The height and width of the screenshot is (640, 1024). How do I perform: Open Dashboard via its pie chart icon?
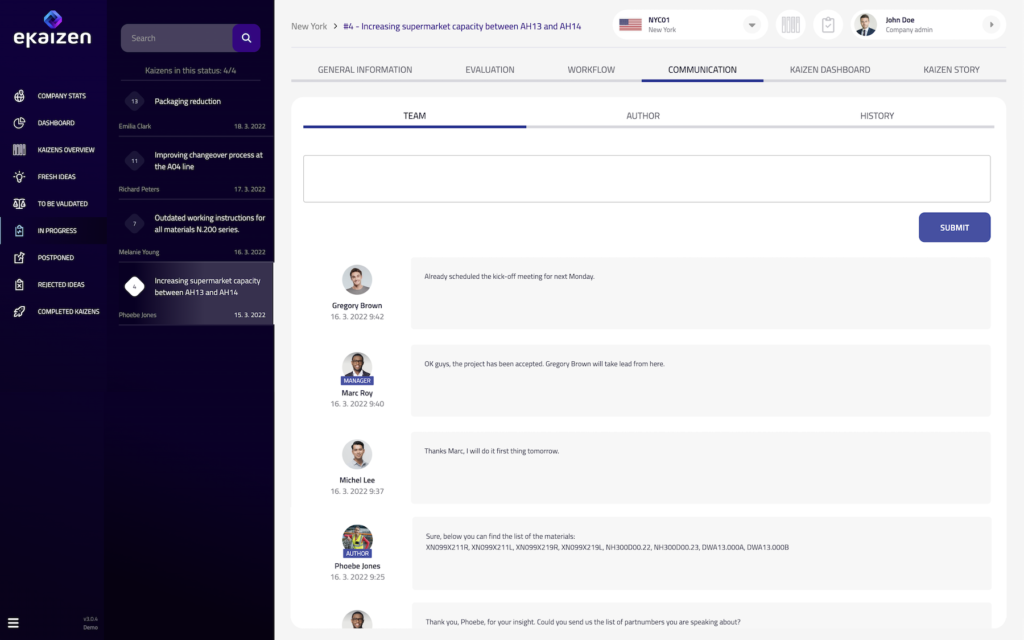(19, 123)
